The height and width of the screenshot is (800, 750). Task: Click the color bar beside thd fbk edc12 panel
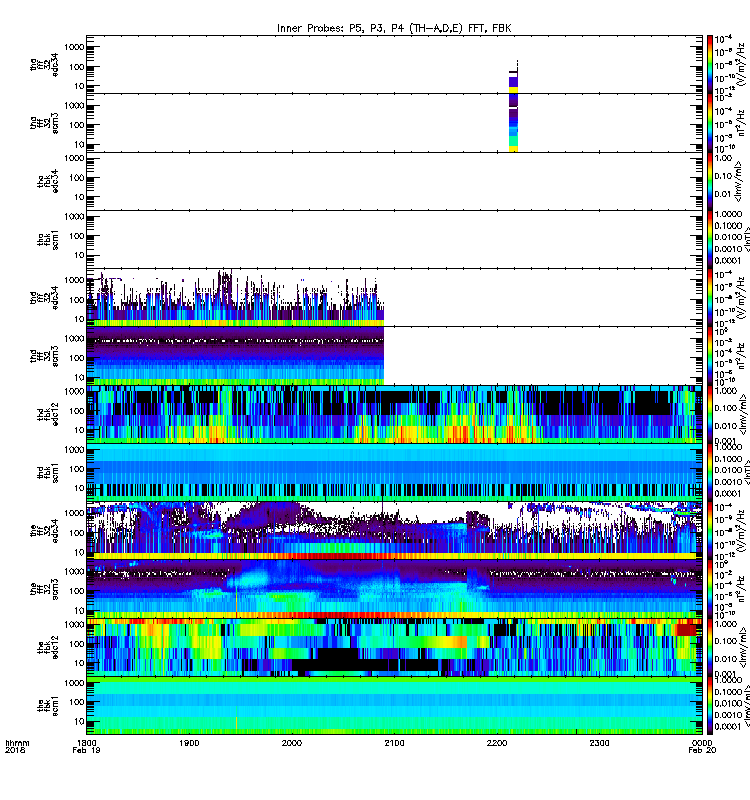(x=709, y=414)
